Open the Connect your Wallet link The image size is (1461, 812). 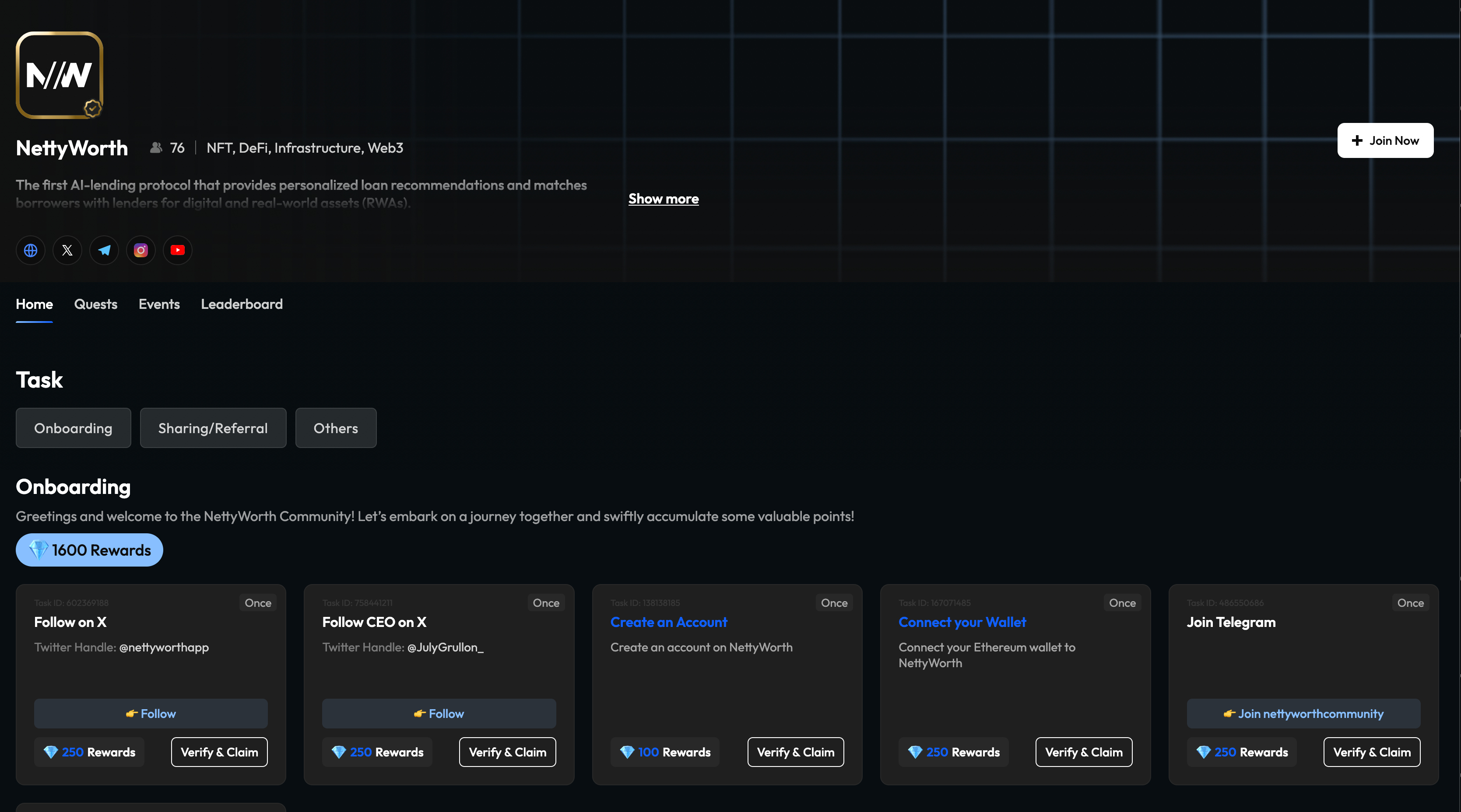coord(962,622)
